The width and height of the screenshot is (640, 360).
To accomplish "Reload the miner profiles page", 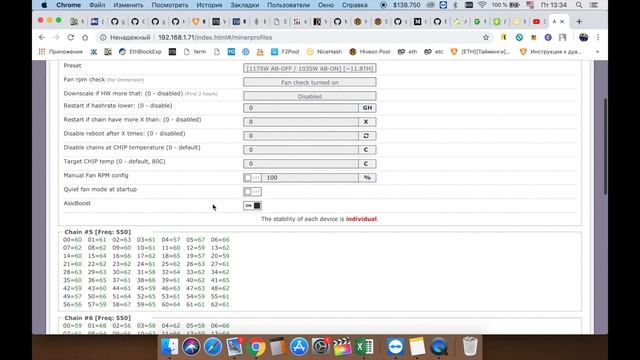I will (x=71, y=37).
